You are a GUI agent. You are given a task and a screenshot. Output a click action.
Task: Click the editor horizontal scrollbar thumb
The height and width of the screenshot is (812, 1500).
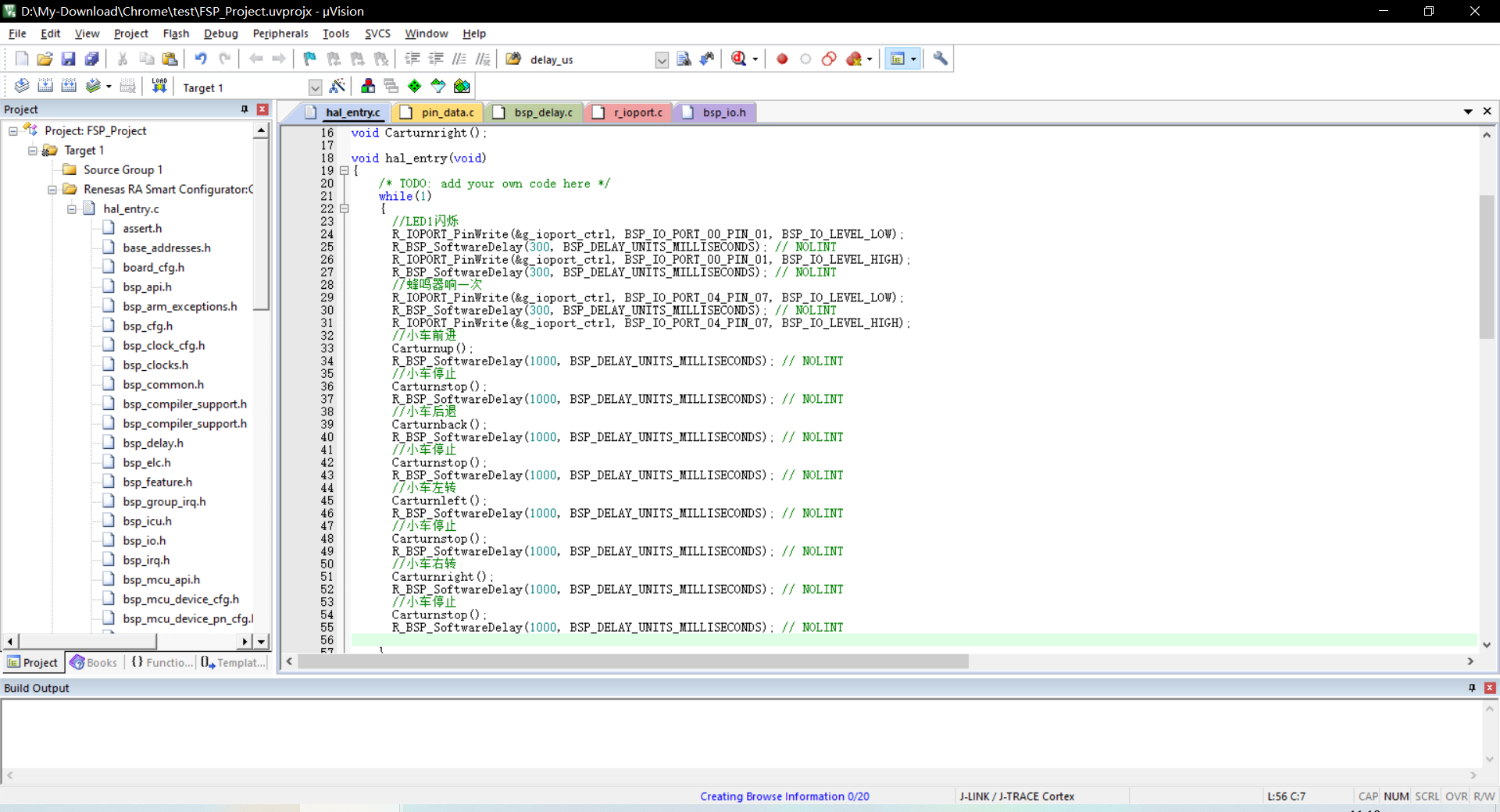pyautogui.click(x=633, y=661)
